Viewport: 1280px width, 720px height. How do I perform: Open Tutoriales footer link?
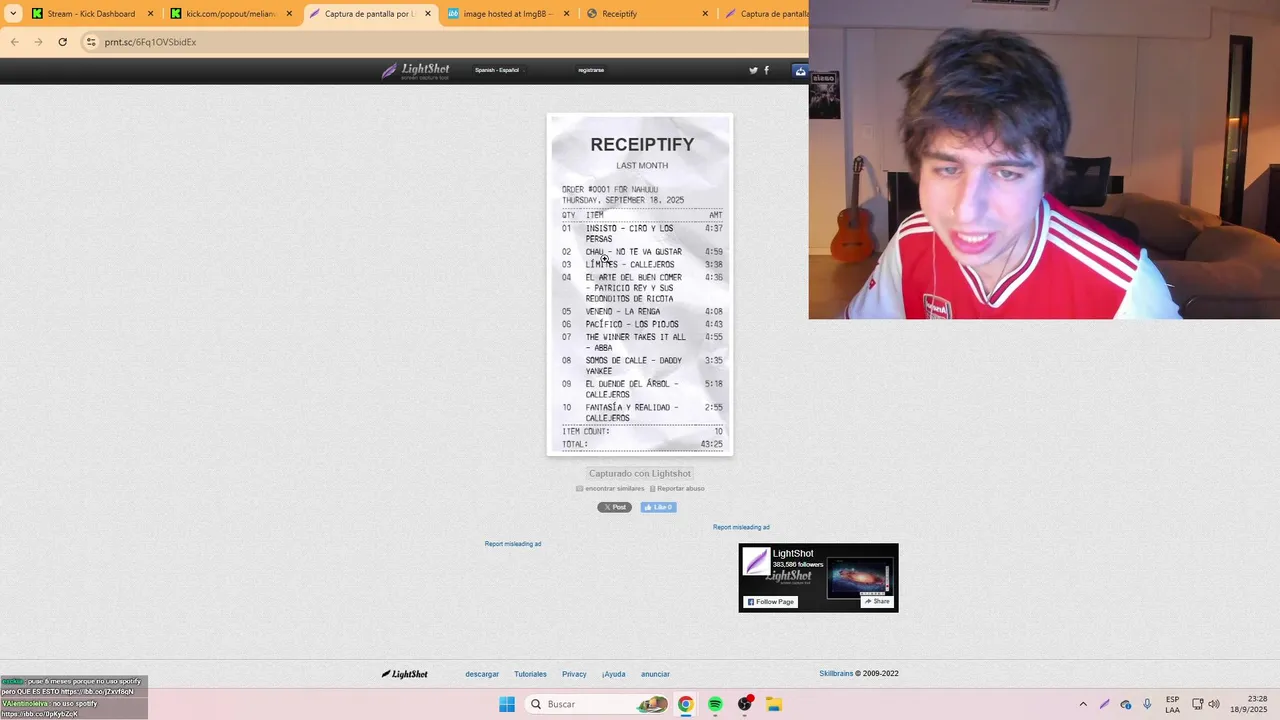(530, 674)
